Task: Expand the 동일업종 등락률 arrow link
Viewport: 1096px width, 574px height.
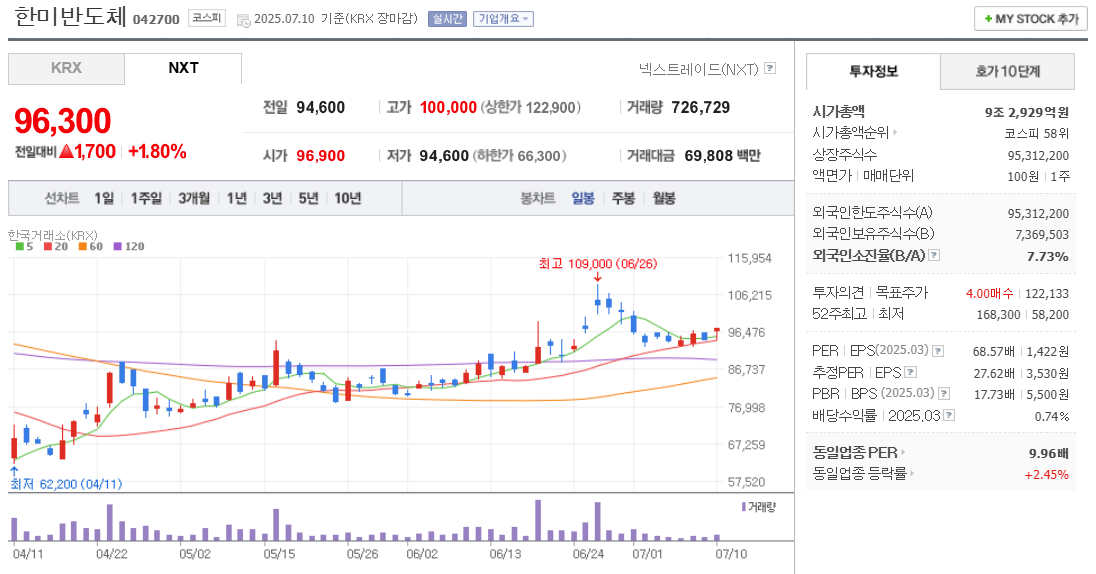Action: (x=864, y=473)
